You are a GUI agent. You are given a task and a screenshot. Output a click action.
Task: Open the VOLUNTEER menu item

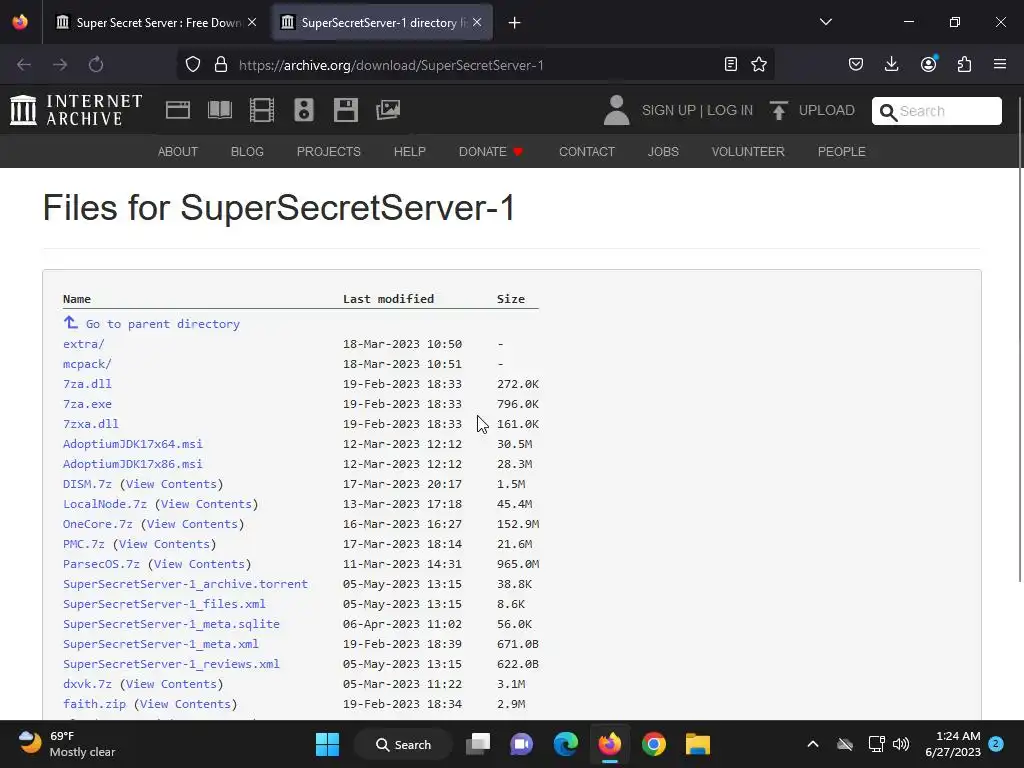pos(748,152)
